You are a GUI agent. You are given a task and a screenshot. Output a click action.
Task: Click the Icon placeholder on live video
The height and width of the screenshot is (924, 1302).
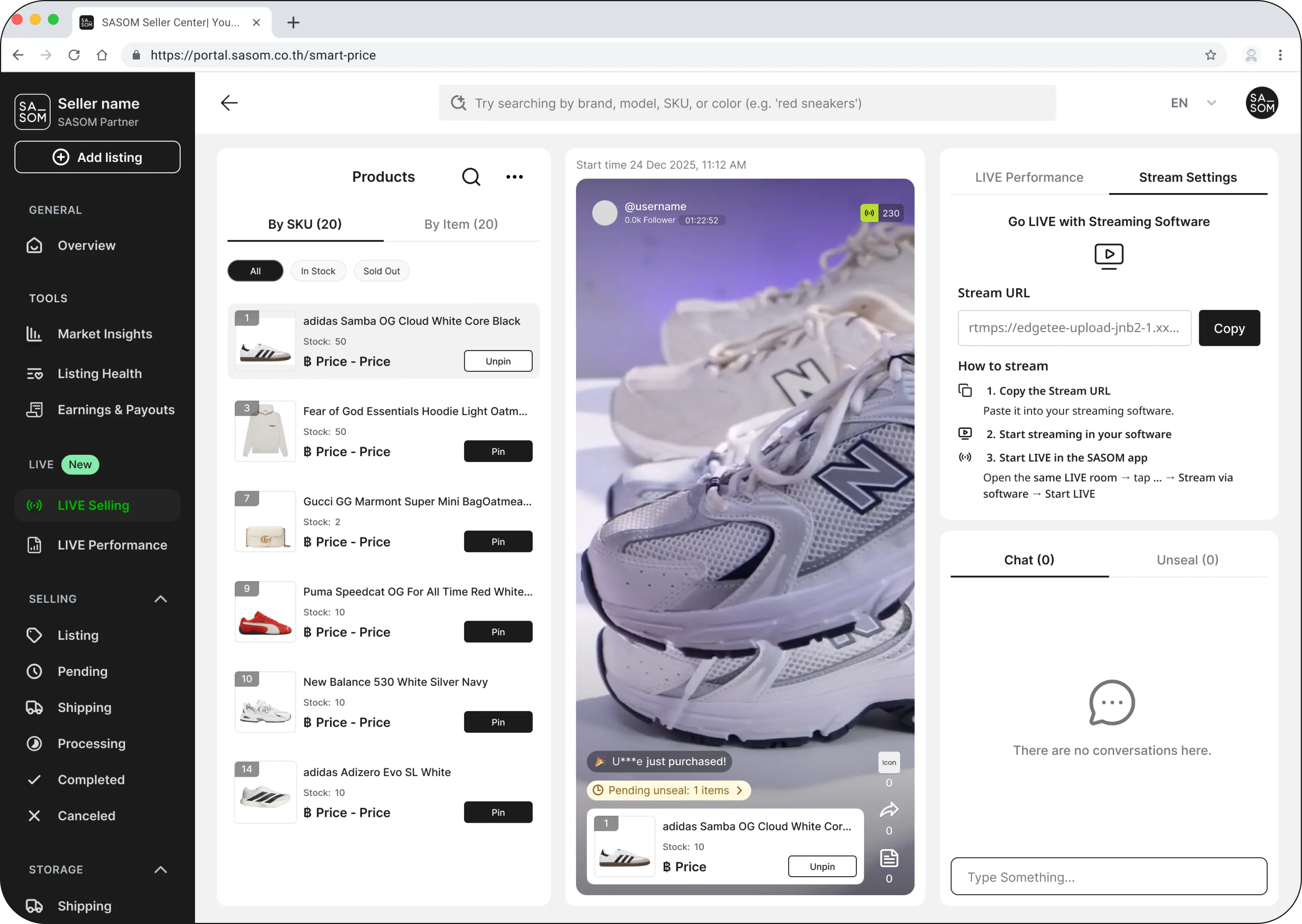point(889,762)
